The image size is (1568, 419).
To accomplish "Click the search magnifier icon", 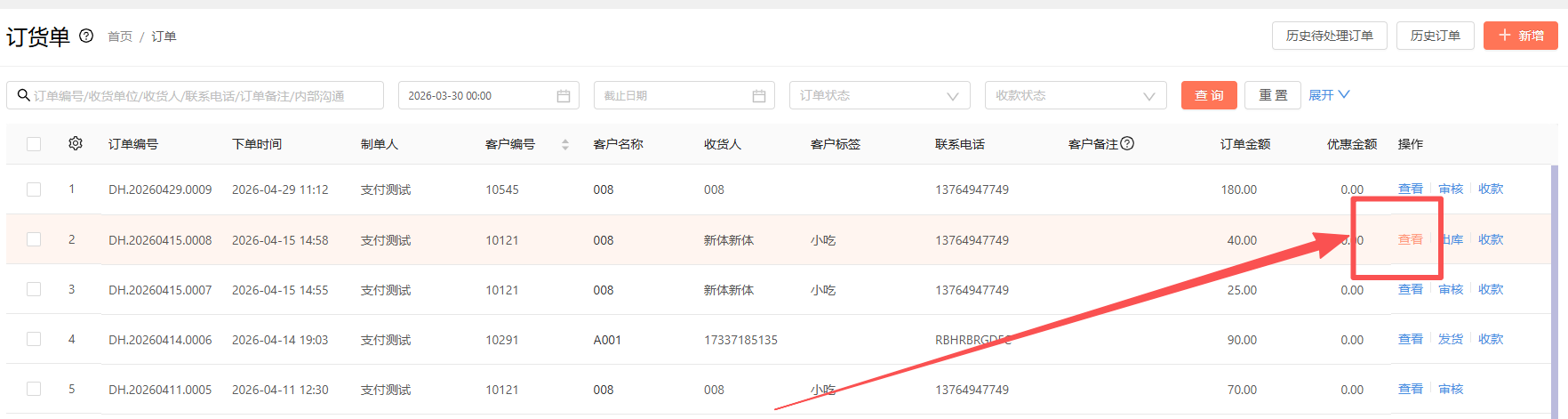I will 23,95.
